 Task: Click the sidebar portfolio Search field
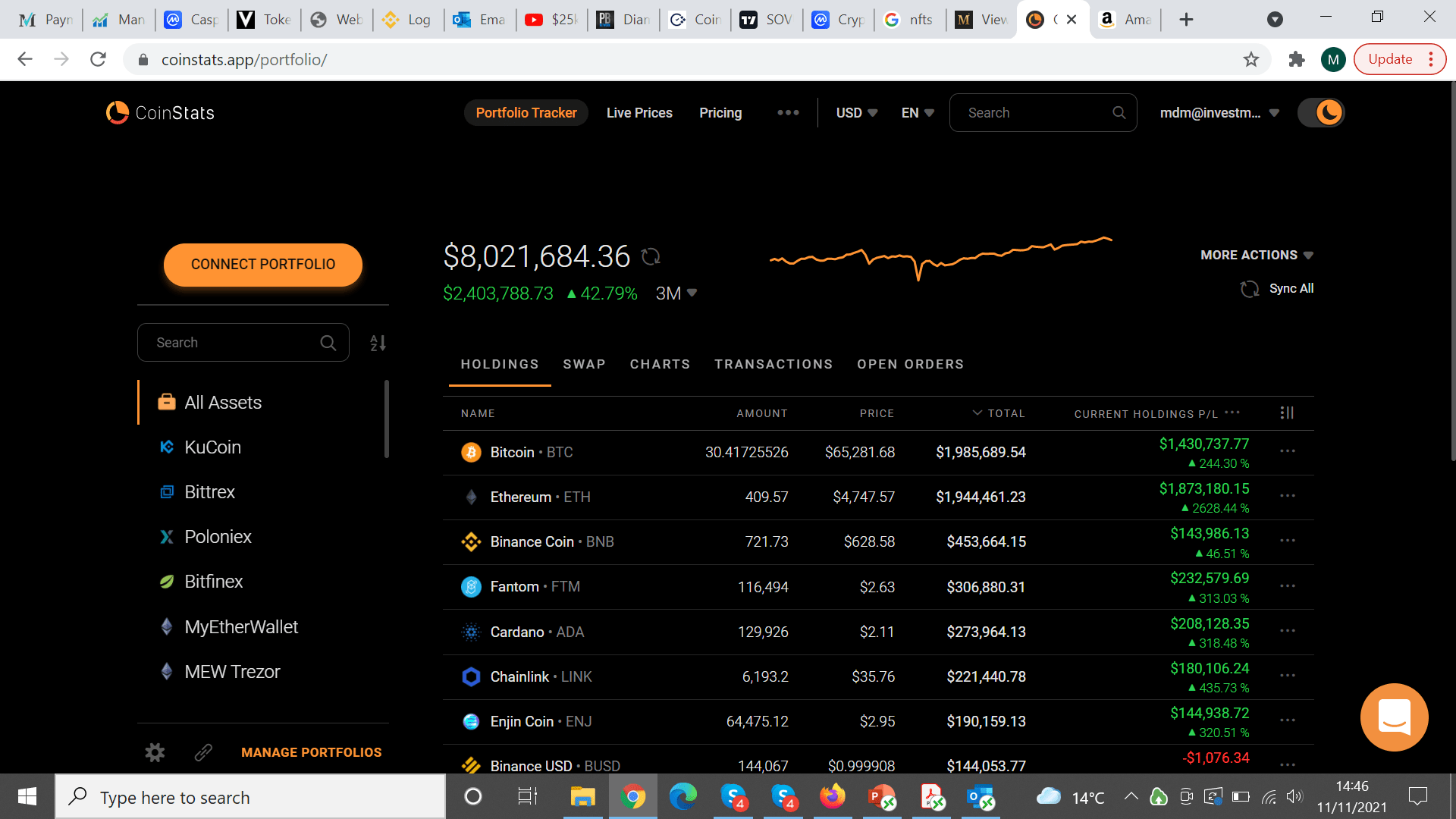click(243, 343)
